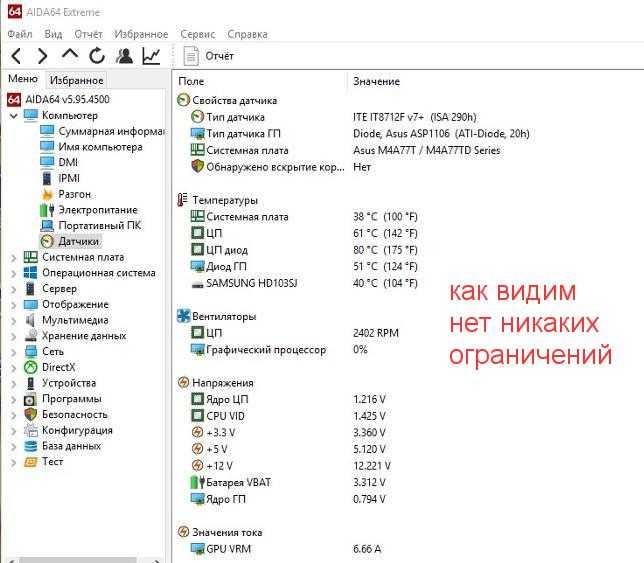Open the Файл menu
The image size is (644, 563).
(x=20, y=34)
